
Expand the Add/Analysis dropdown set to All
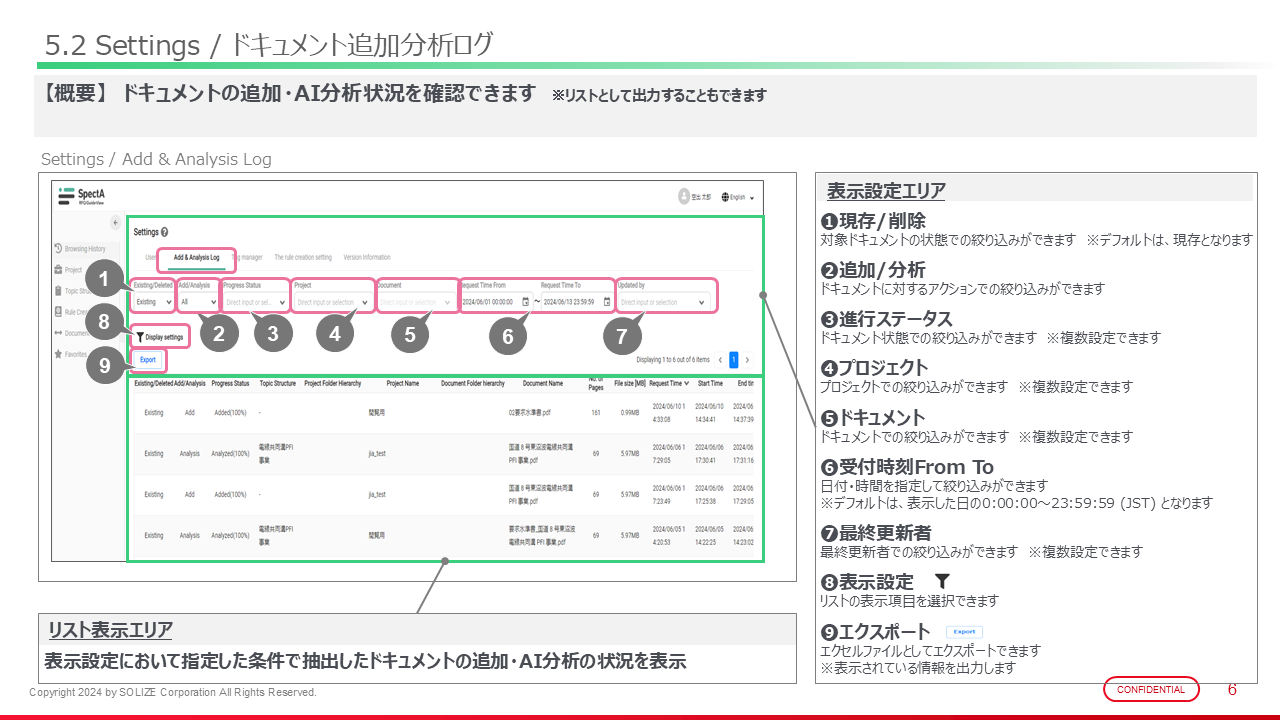(199, 301)
